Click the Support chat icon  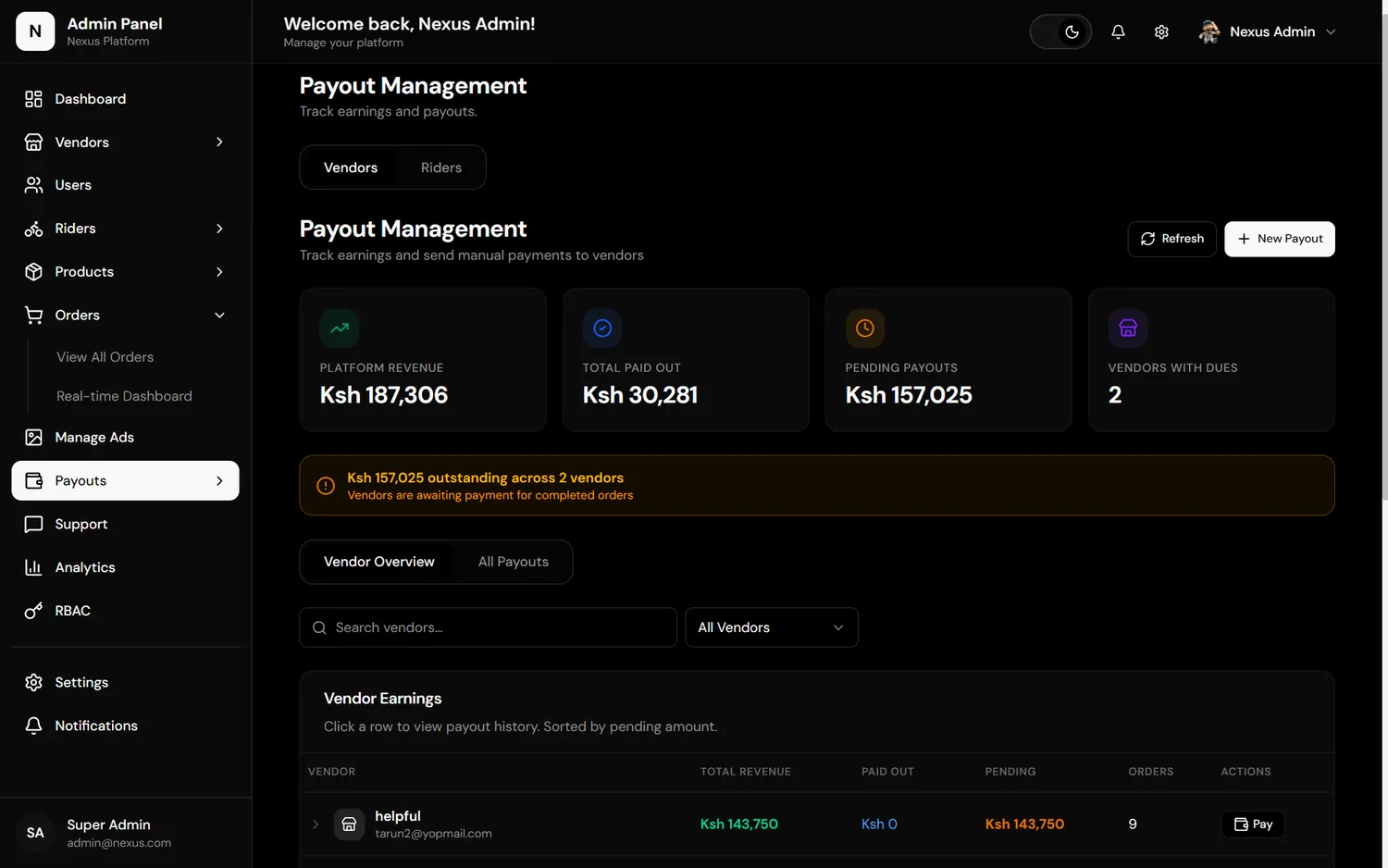click(x=33, y=524)
